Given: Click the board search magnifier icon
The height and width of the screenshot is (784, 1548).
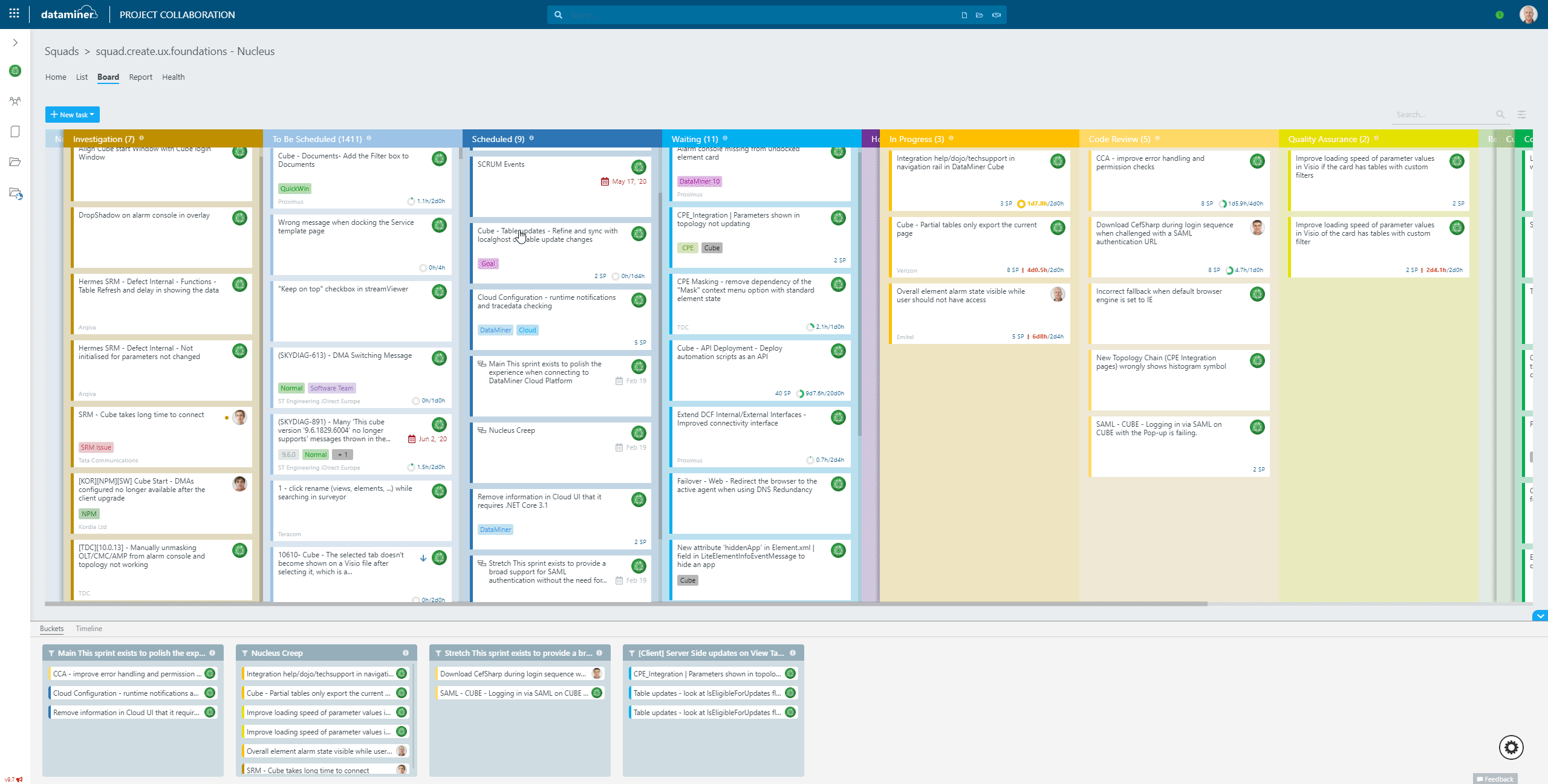Looking at the screenshot, I should click(1500, 114).
